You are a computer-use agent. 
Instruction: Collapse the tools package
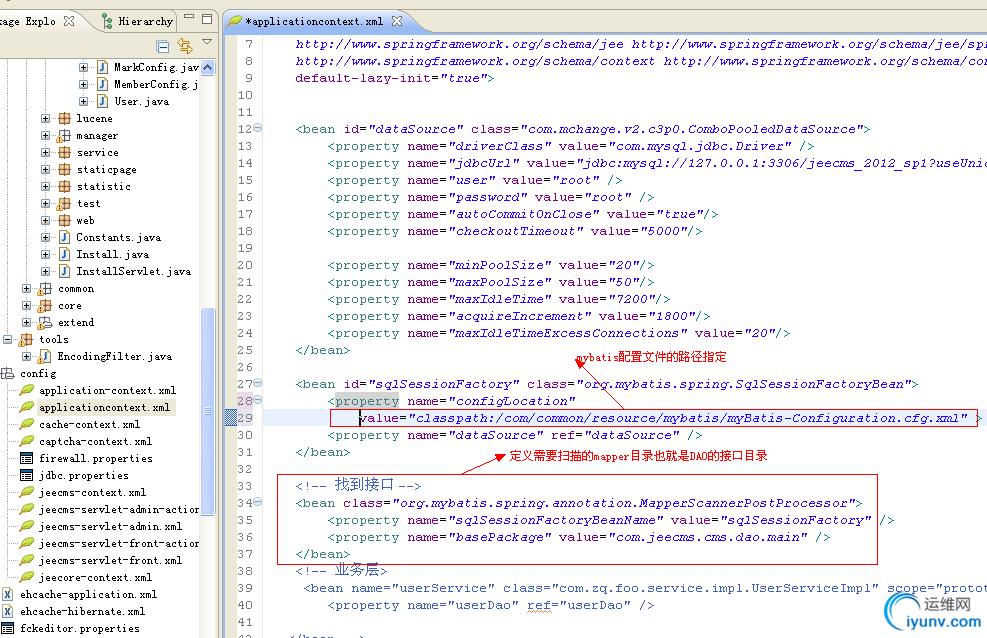point(8,339)
